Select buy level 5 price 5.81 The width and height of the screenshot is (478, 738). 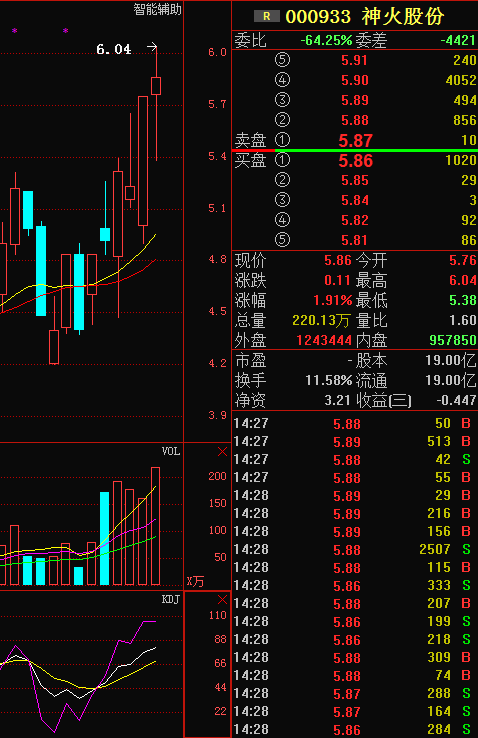tap(354, 240)
